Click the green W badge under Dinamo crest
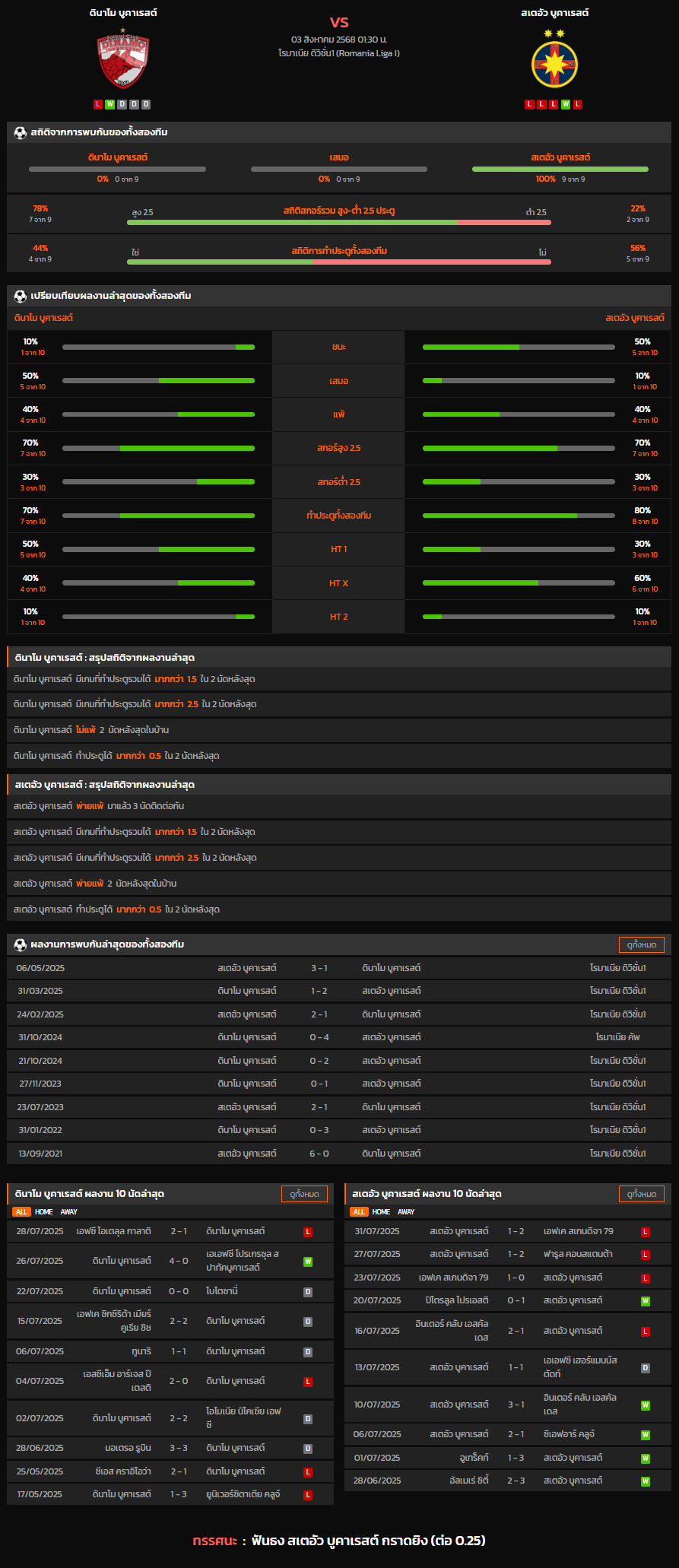Screen dimensions: 679x1568 [x=110, y=104]
